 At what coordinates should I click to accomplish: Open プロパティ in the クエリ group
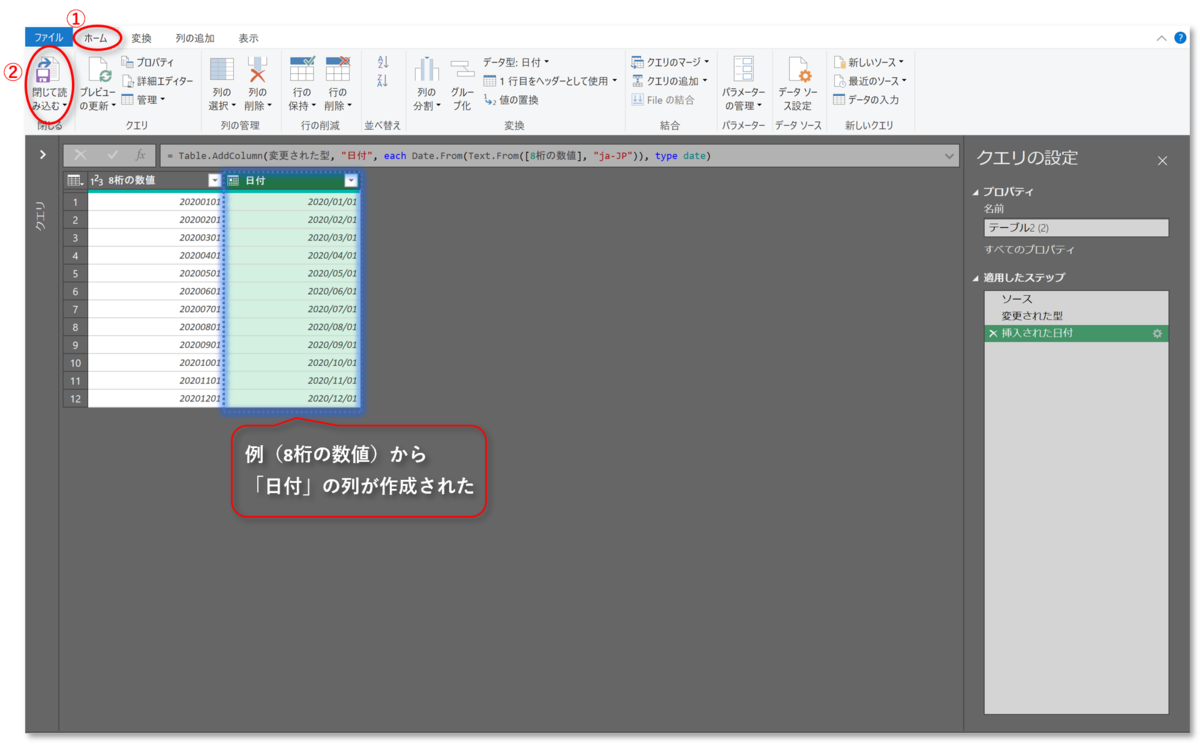coord(148,62)
